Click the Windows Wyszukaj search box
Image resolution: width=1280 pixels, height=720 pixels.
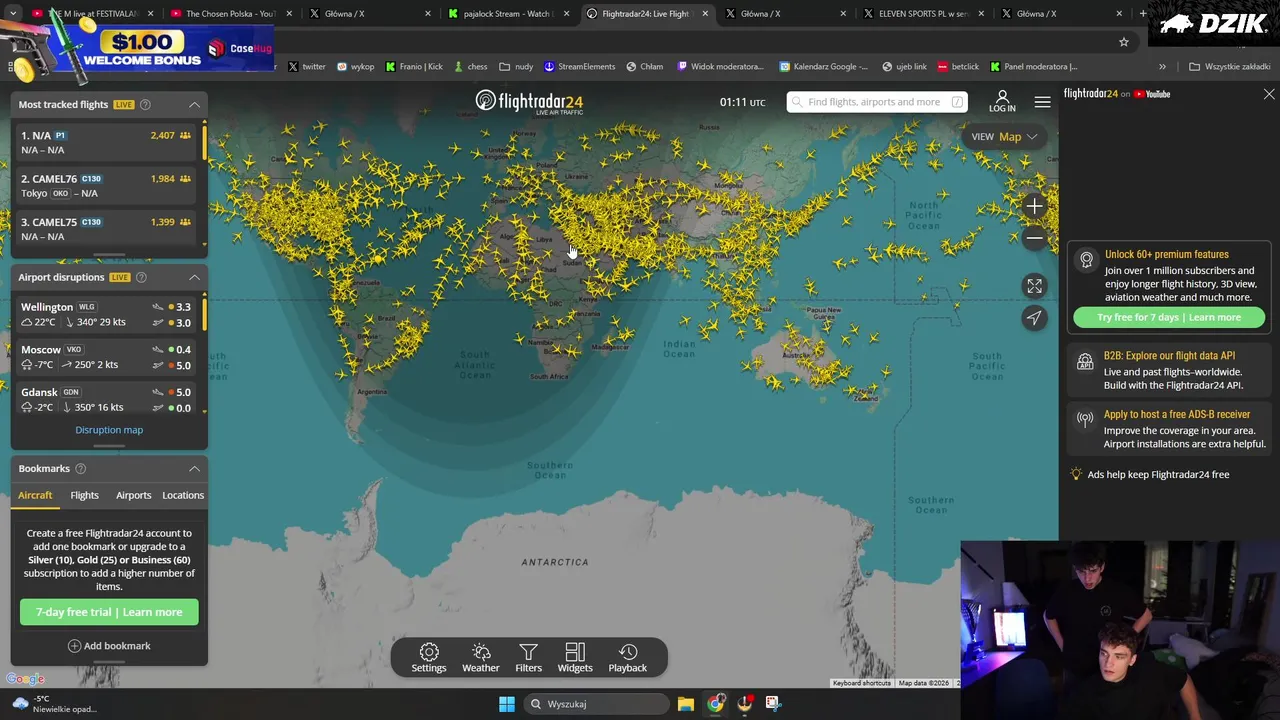point(595,704)
